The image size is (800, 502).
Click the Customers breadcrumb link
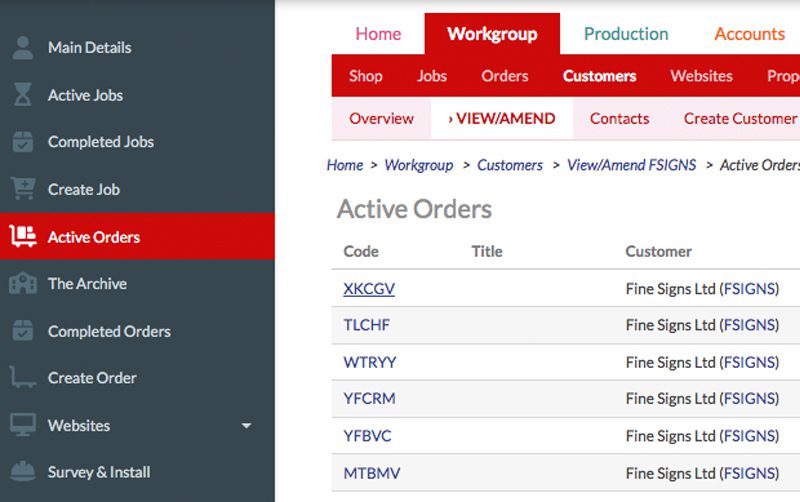coord(510,165)
